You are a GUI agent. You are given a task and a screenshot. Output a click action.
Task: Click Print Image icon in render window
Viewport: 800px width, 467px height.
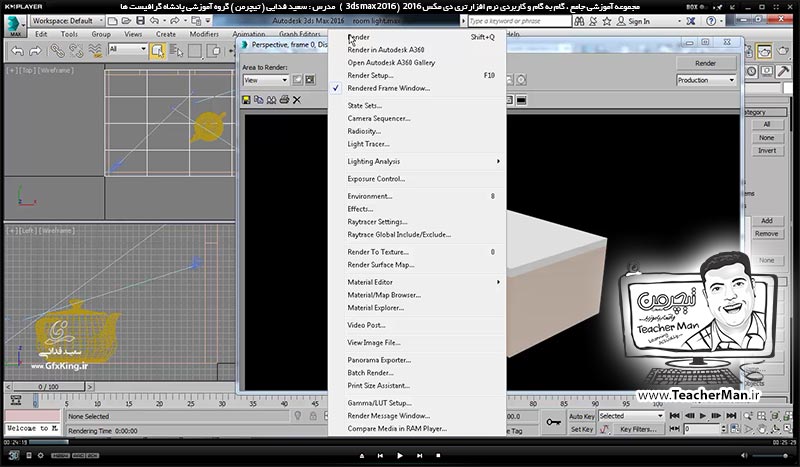284,100
